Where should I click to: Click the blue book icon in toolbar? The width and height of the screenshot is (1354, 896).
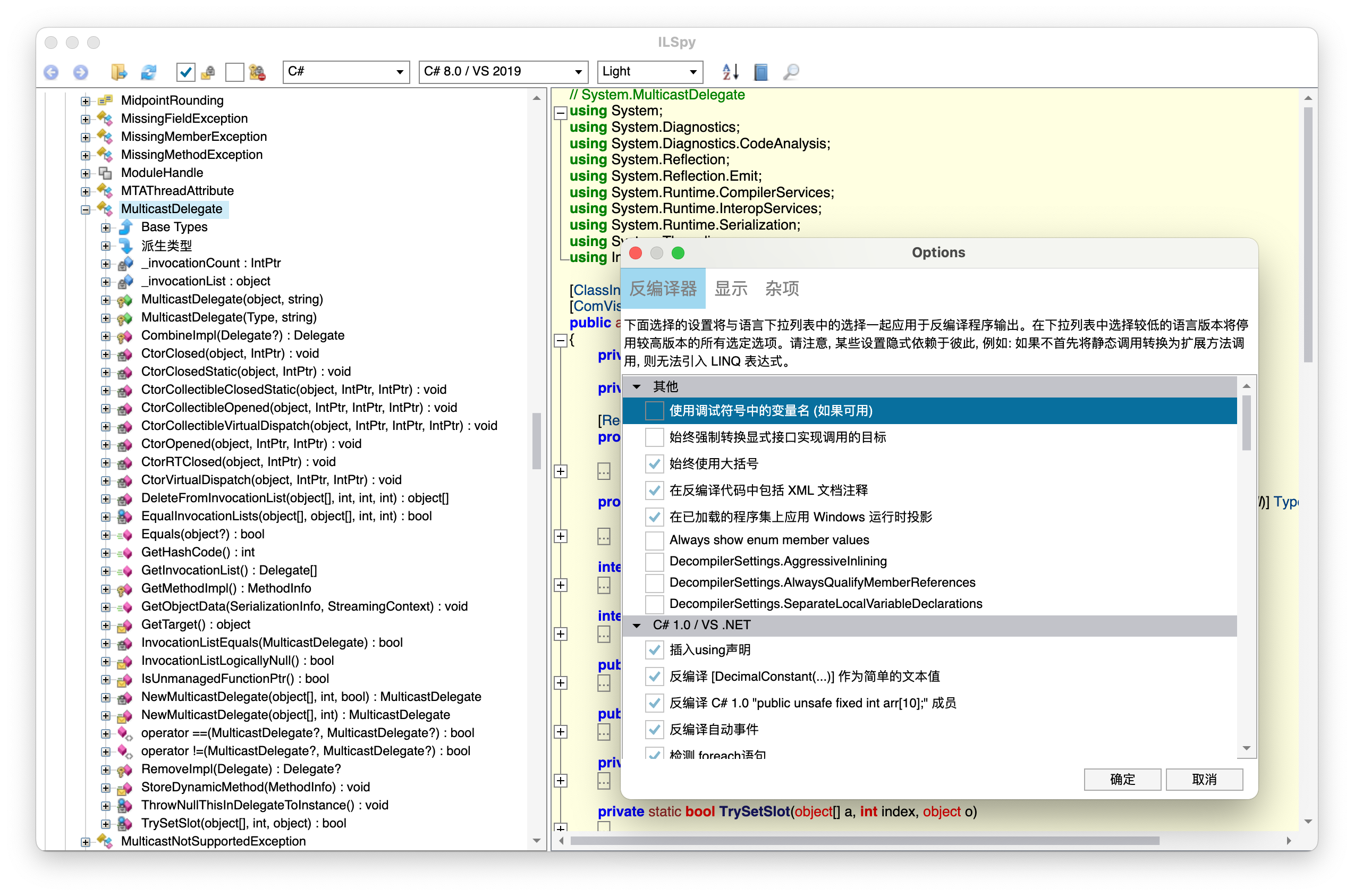click(x=760, y=72)
